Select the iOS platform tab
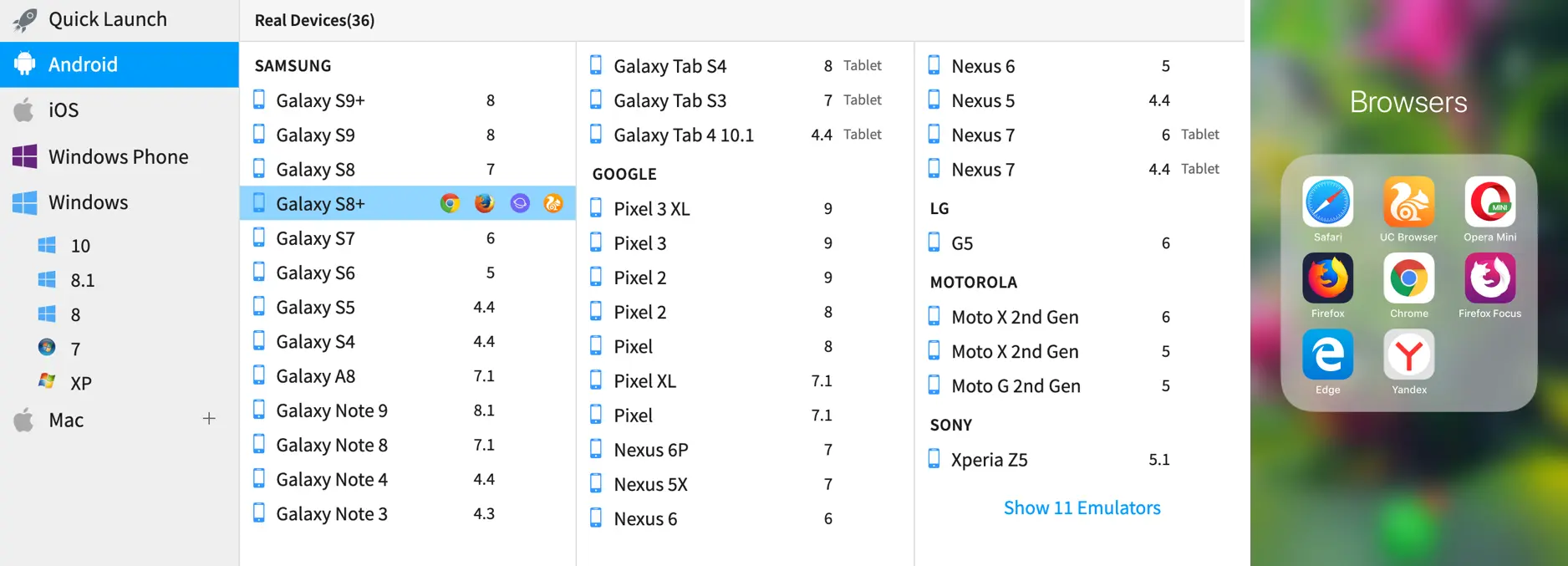The height and width of the screenshot is (566, 1568). click(x=64, y=110)
